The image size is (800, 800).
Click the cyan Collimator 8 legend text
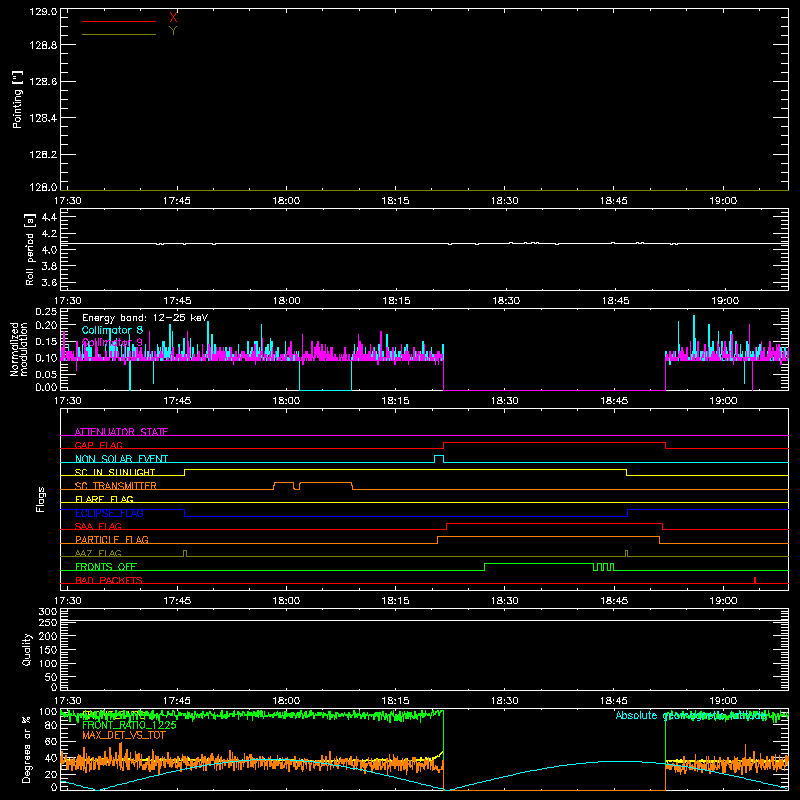click(x=112, y=330)
